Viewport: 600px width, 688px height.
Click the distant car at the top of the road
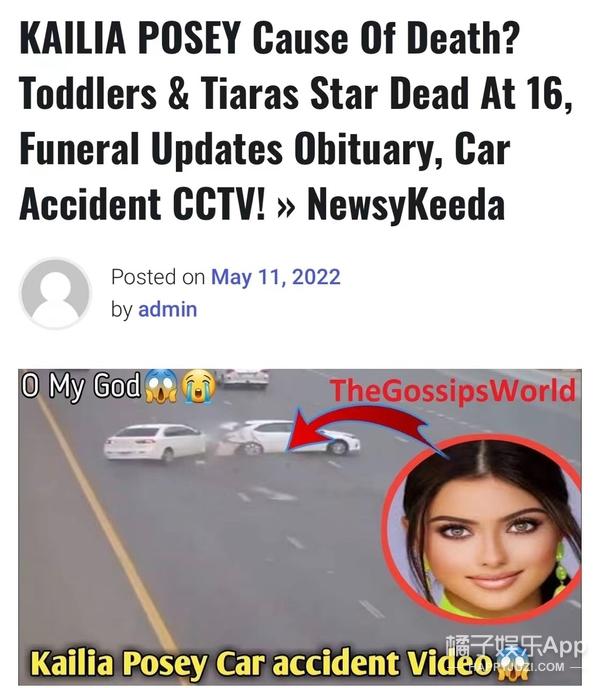click(x=244, y=378)
